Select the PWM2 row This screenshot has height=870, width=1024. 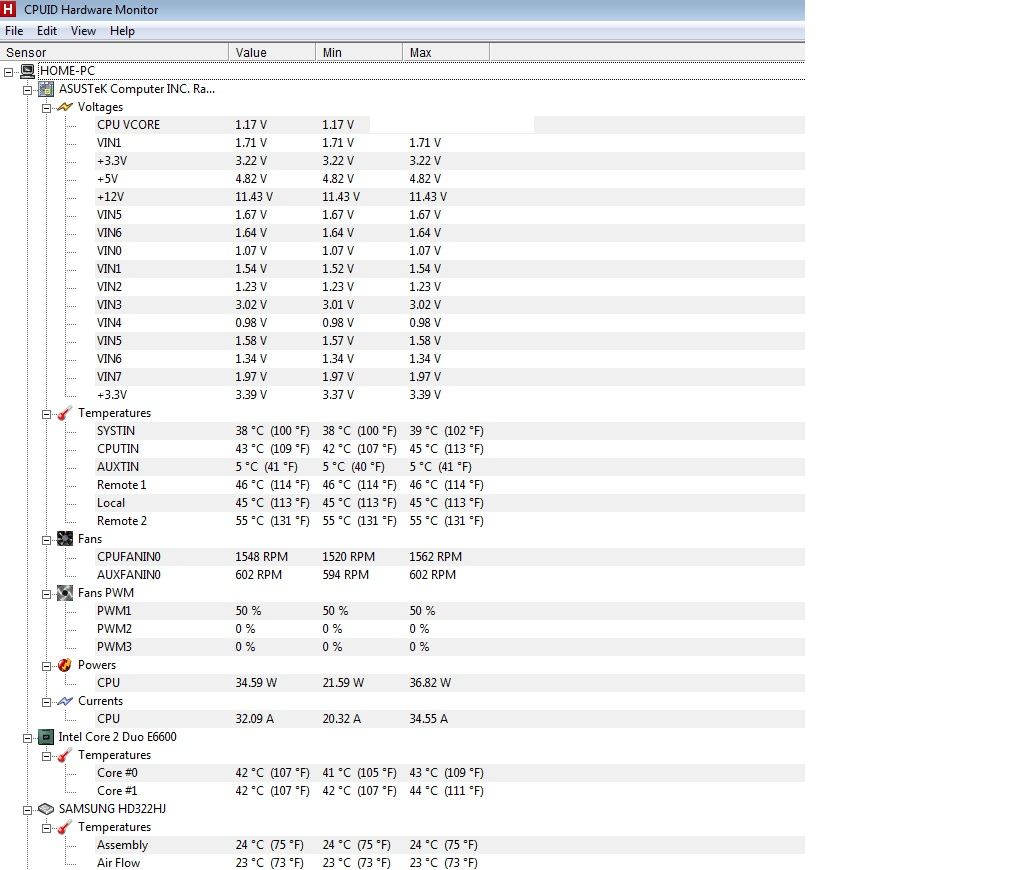click(450, 629)
